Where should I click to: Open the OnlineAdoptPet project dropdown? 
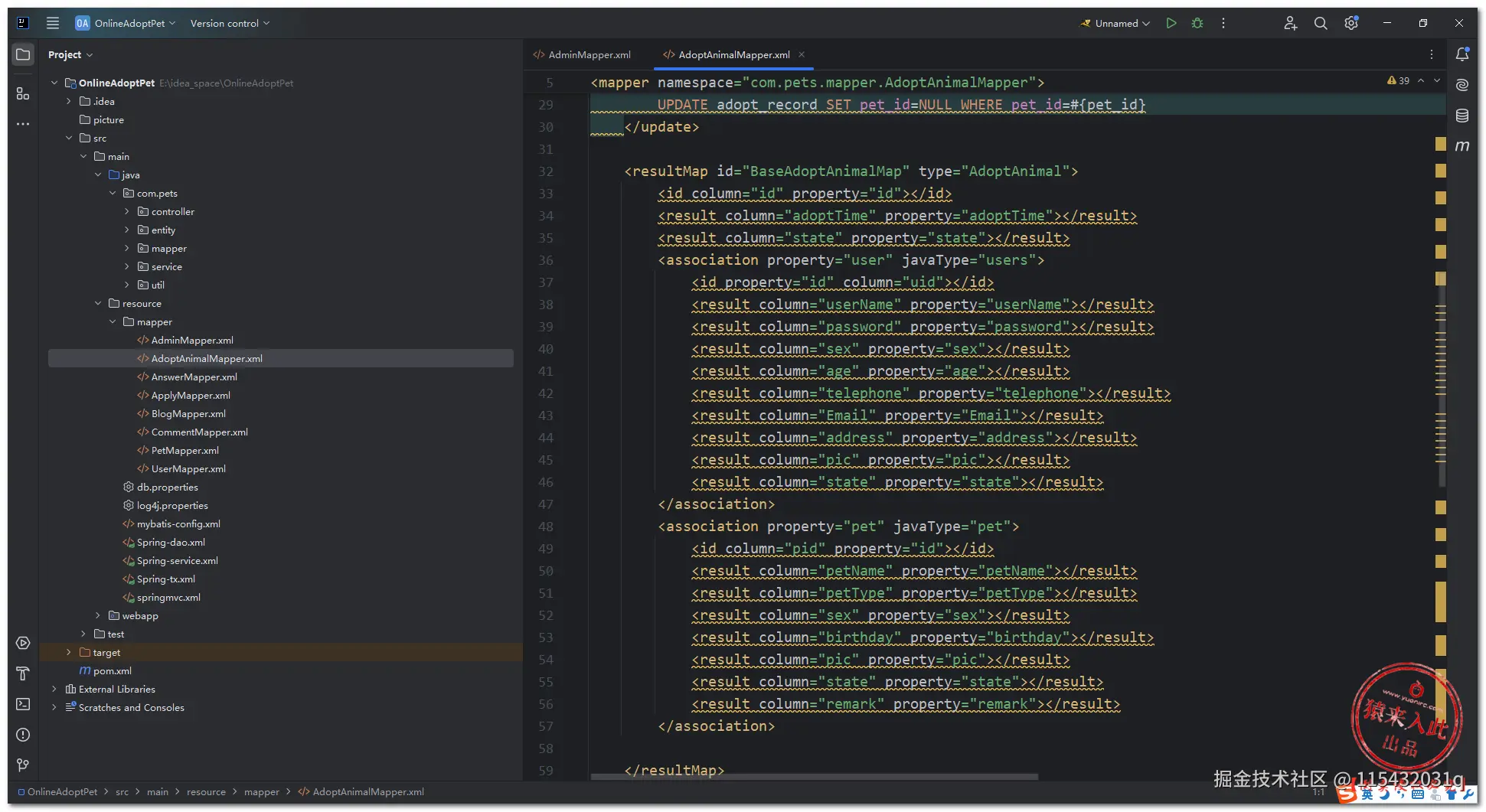tap(126, 23)
